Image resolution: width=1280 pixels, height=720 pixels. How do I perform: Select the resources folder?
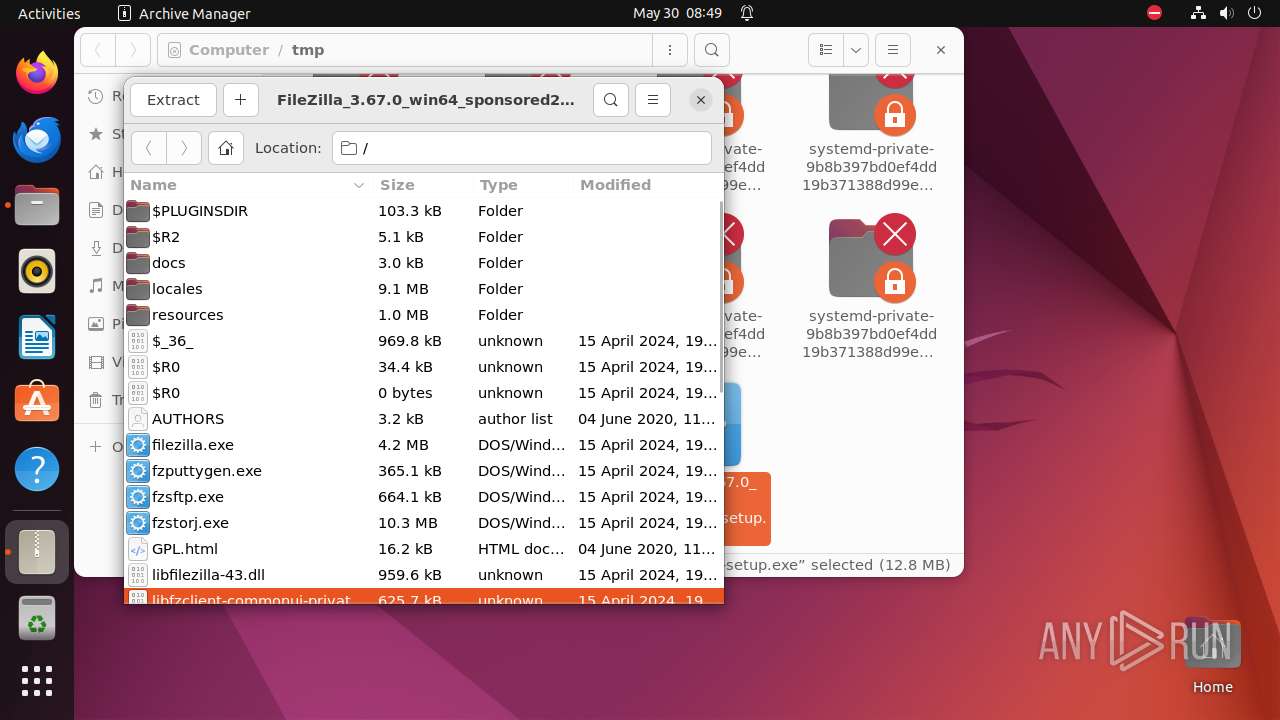coord(422,315)
